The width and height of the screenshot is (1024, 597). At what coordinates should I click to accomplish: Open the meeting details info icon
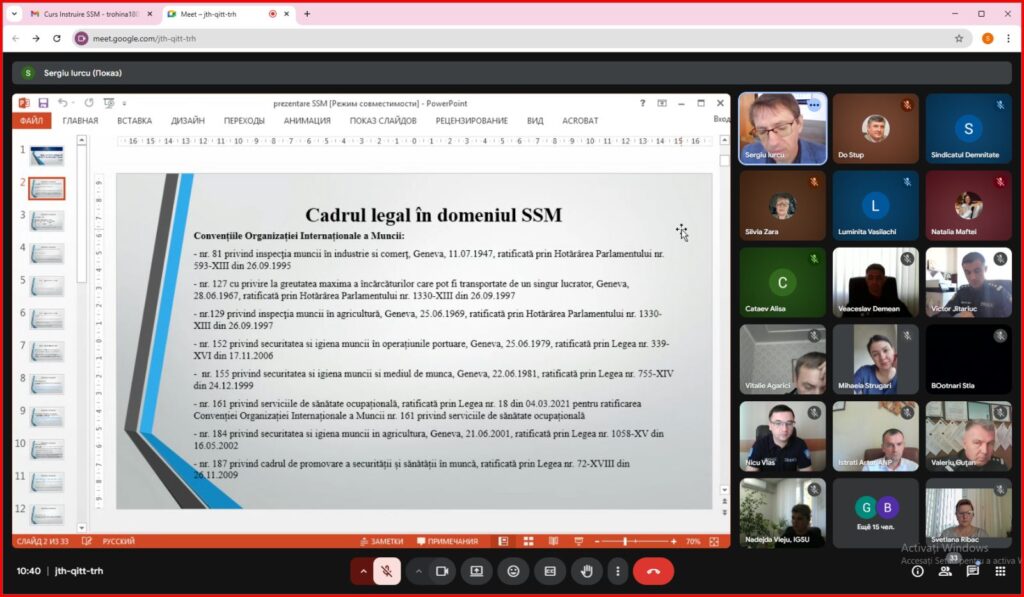(x=917, y=571)
